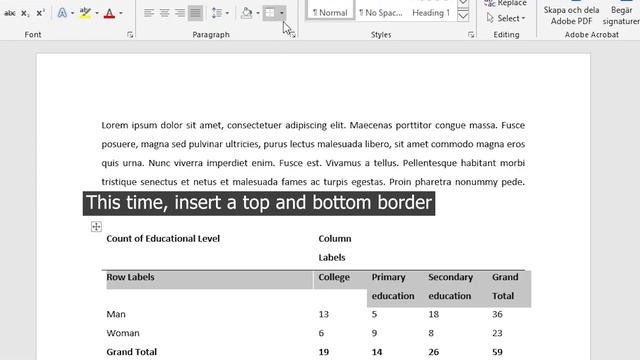640x360 pixels.
Task: Open font color dropdown arrow
Action: point(121,13)
